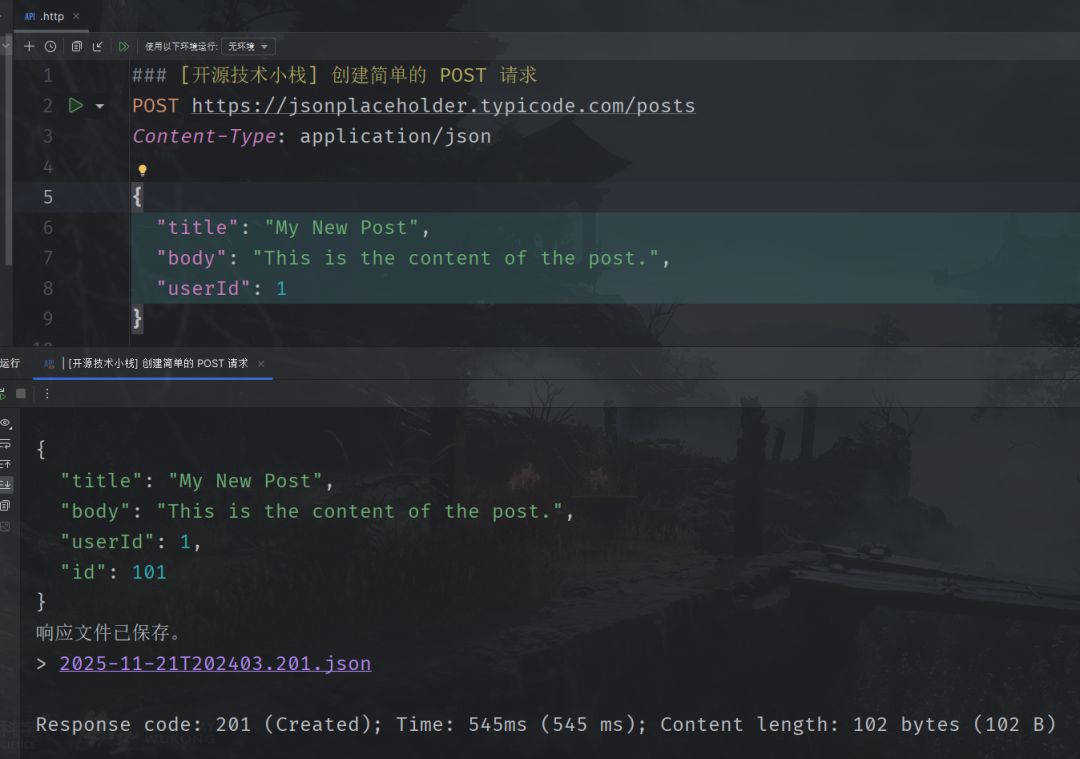Click the scroll-to-top icon in run sidebar
The image size is (1080, 759).
(x=6, y=464)
